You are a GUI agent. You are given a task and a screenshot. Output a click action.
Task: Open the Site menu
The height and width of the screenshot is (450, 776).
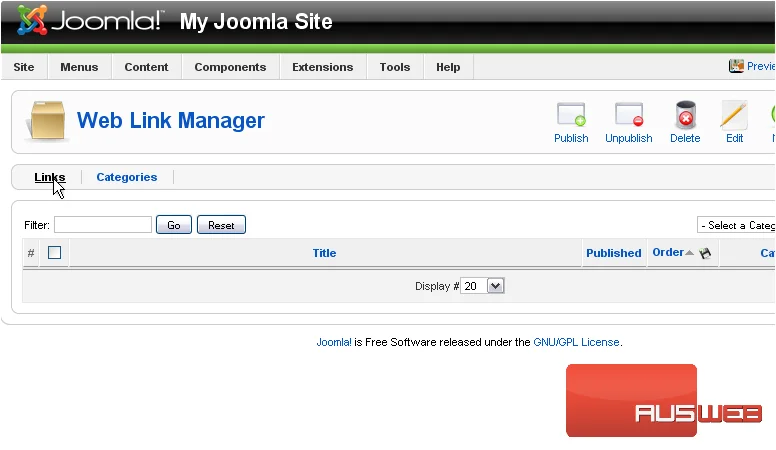click(x=24, y=67)
